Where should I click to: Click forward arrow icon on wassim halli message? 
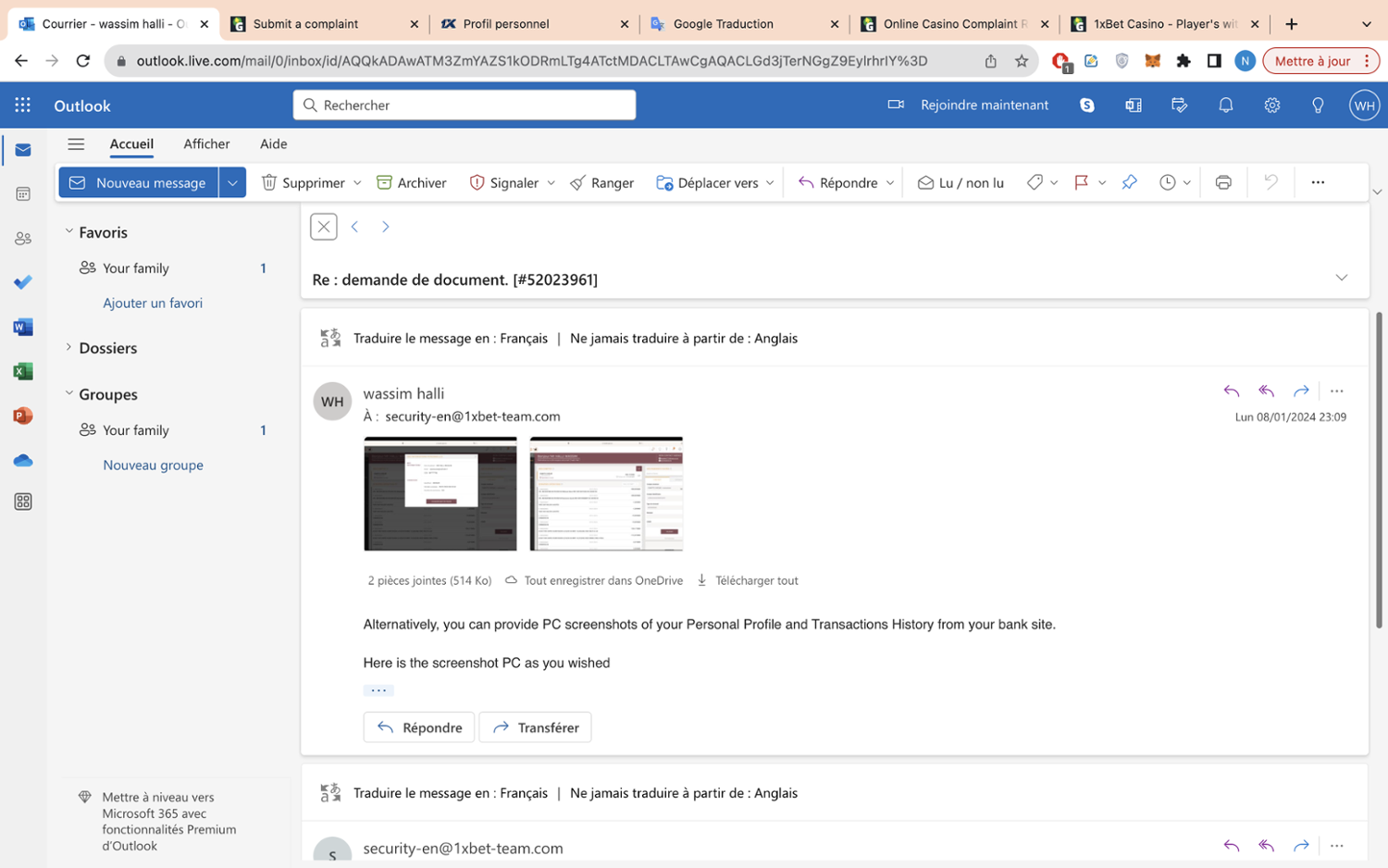1301,391
